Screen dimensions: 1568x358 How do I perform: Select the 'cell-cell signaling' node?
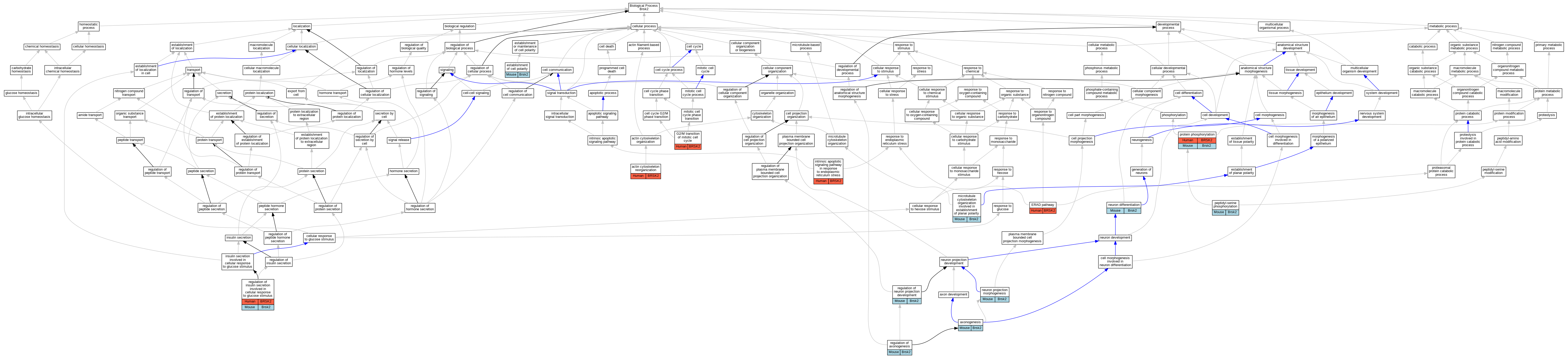point(476,93)
